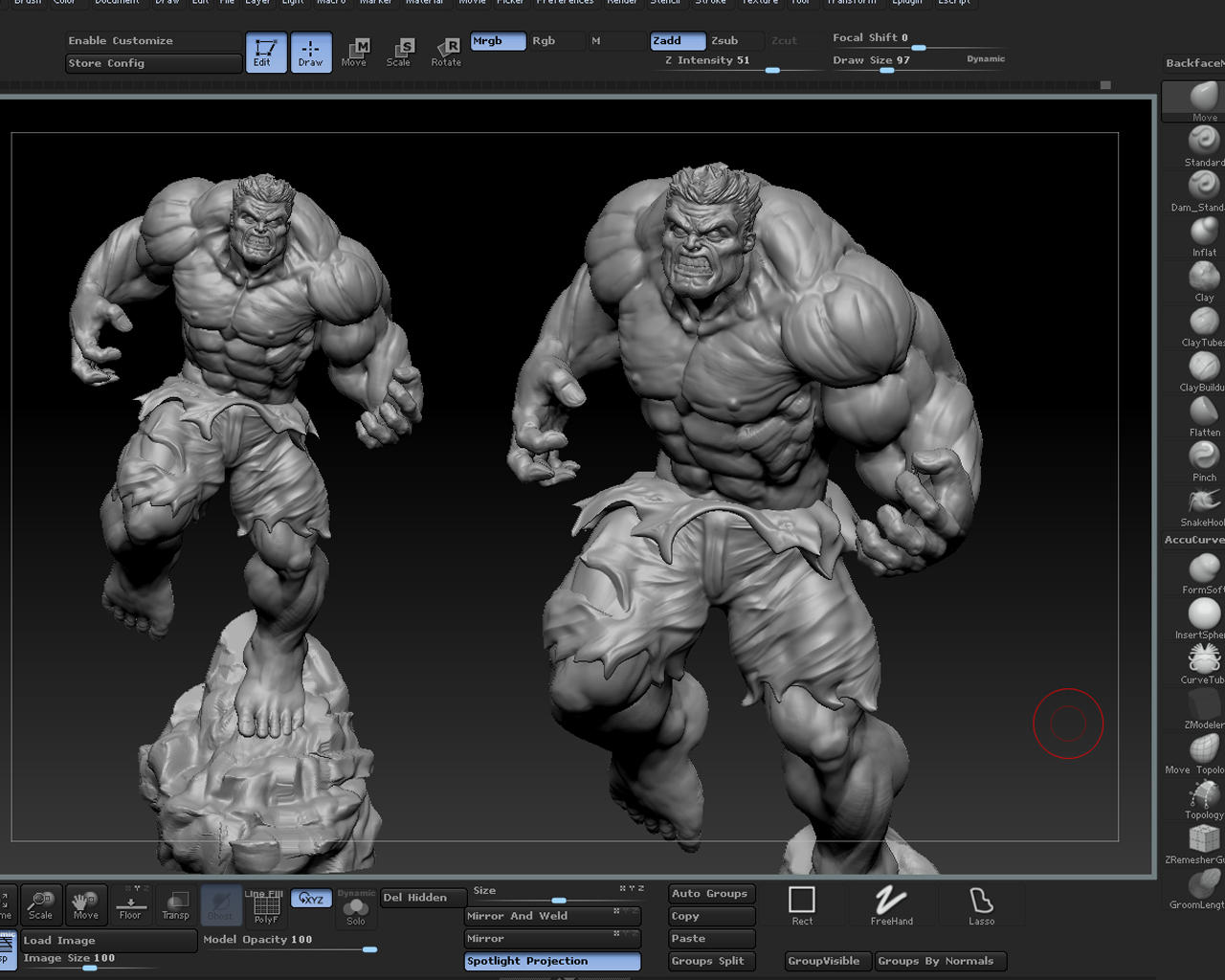Toggle Rgb paint mode
This screenshot has height=980, width=1225.
tap(555, 41)
